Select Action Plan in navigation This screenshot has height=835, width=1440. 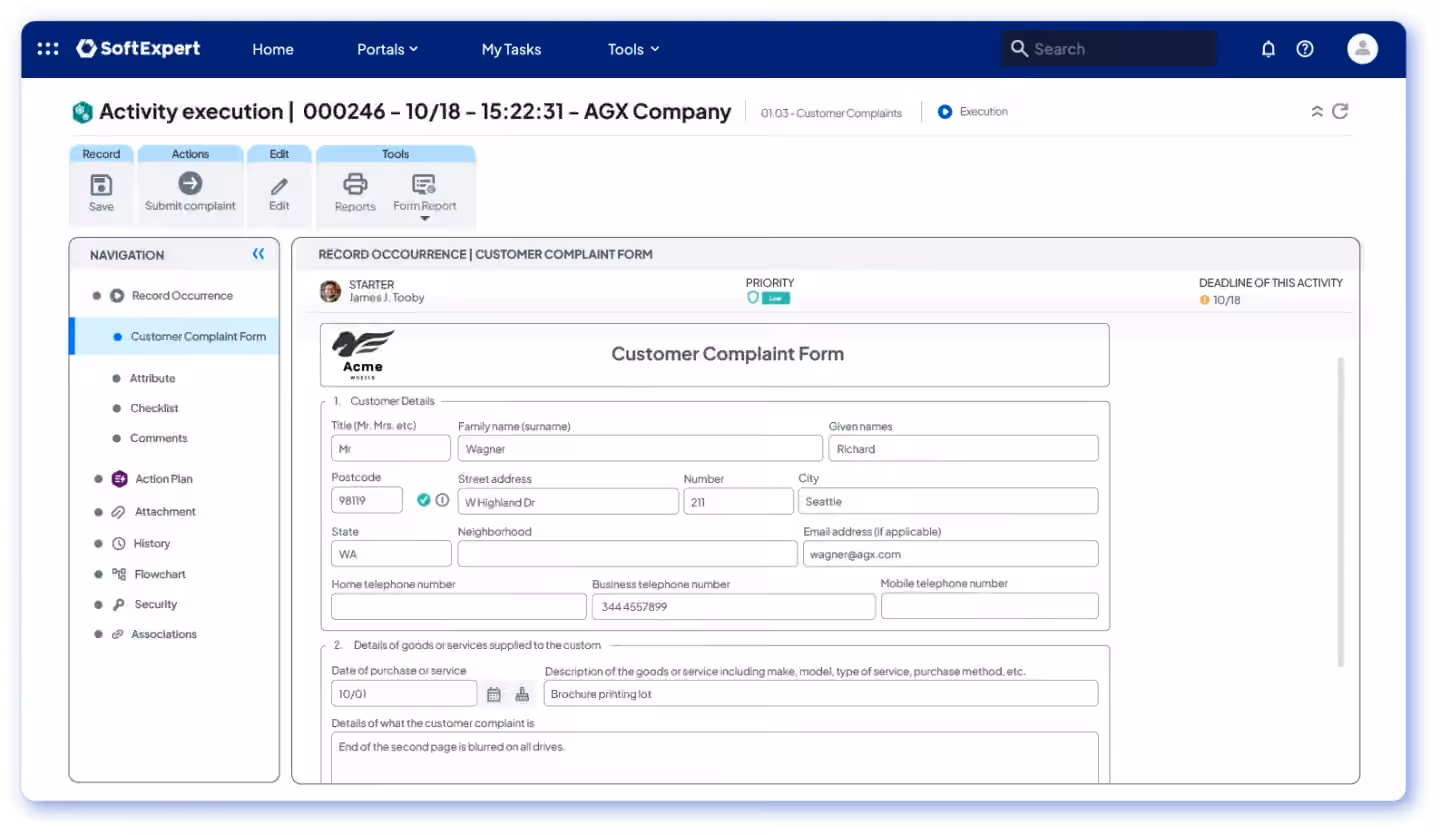[164, 479]
